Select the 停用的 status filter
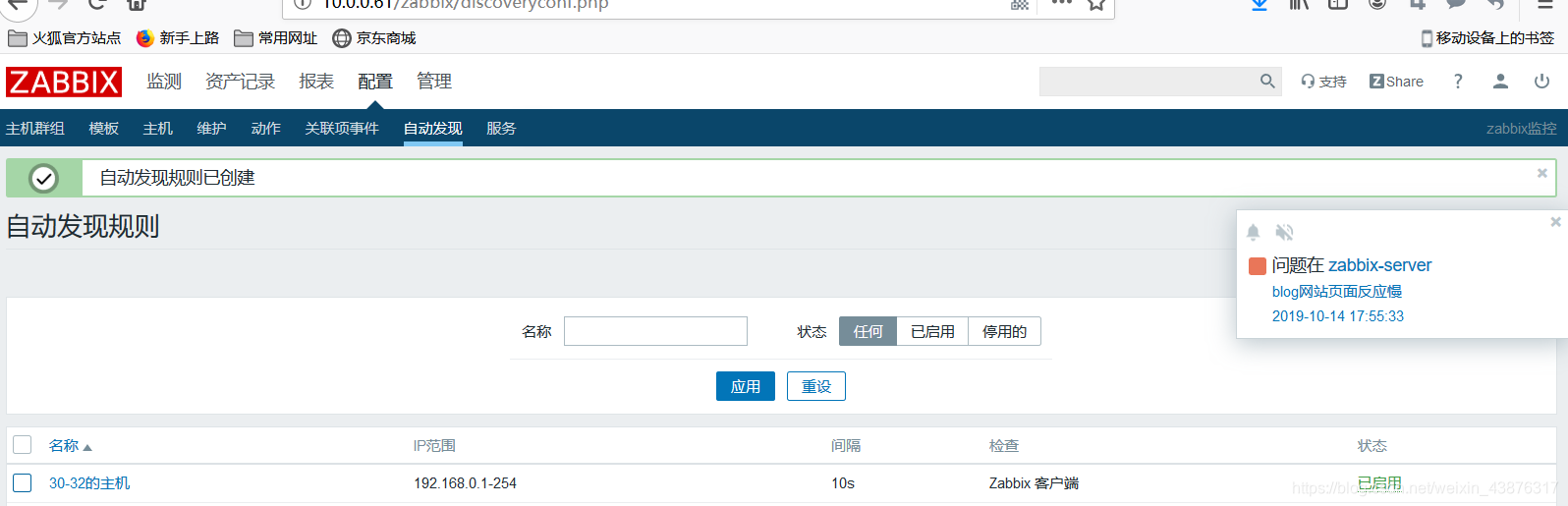1568x506 pixels. (1004, 331)
